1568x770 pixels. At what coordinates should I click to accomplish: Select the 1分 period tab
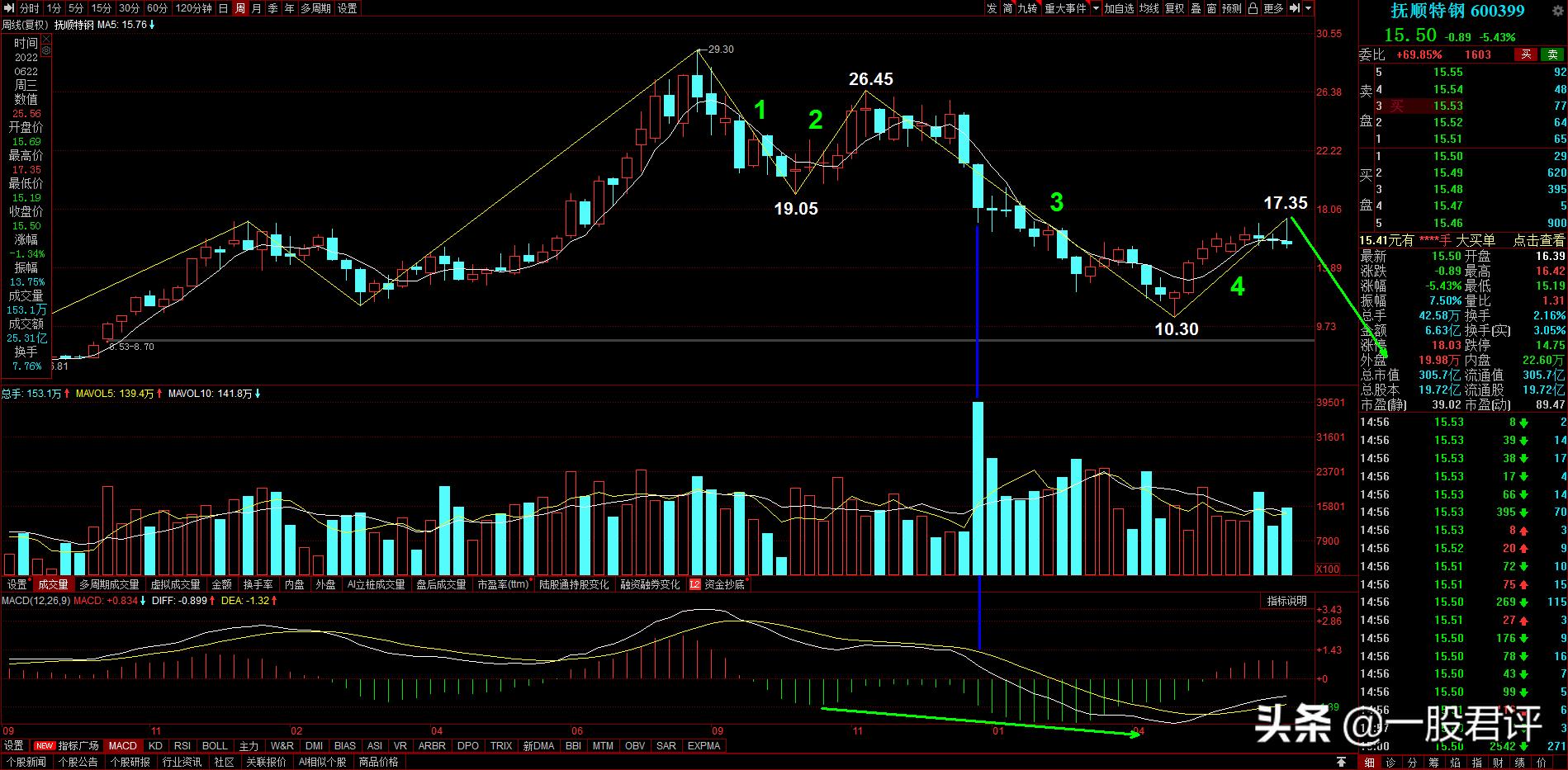coord(54,8)
